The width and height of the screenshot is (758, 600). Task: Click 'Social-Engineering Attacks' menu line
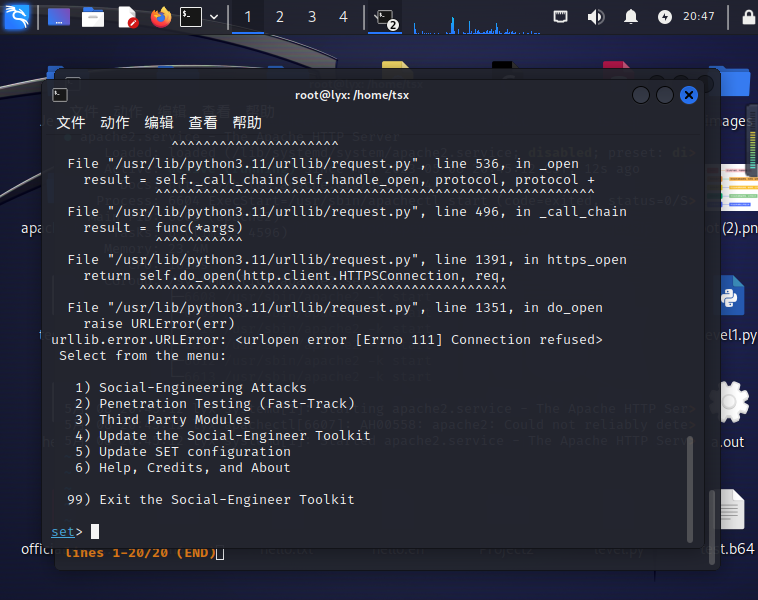coord(191,388)
